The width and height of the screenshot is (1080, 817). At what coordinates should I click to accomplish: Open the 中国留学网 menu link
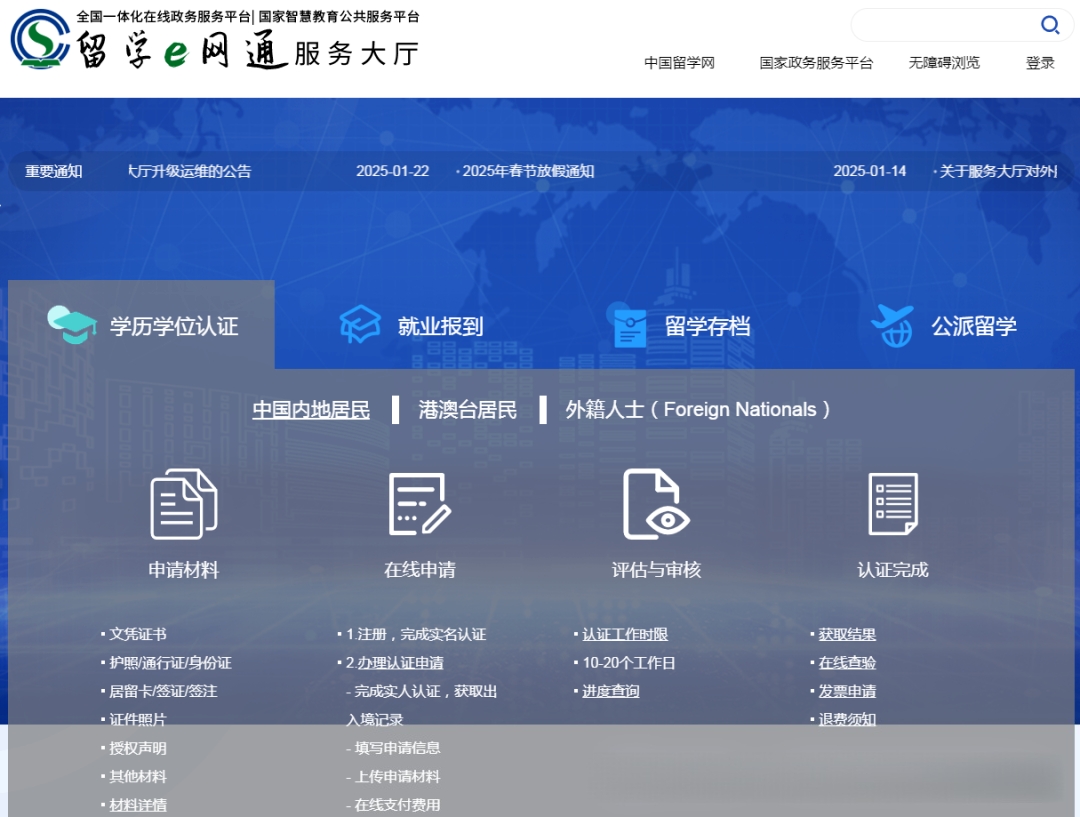pos(680,62)
